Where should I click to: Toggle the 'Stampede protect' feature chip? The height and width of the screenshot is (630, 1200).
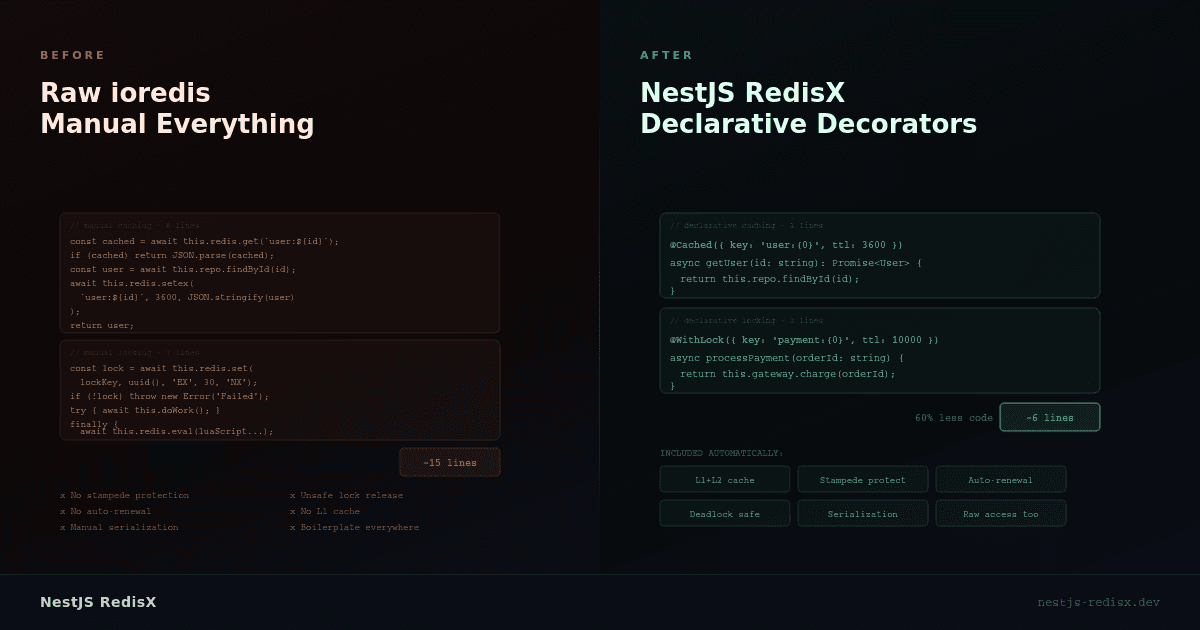862,479
